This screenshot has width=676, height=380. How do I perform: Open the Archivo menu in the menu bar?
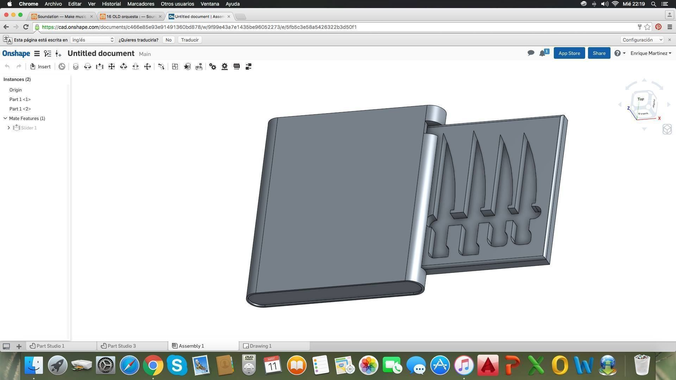pos(53,4)
